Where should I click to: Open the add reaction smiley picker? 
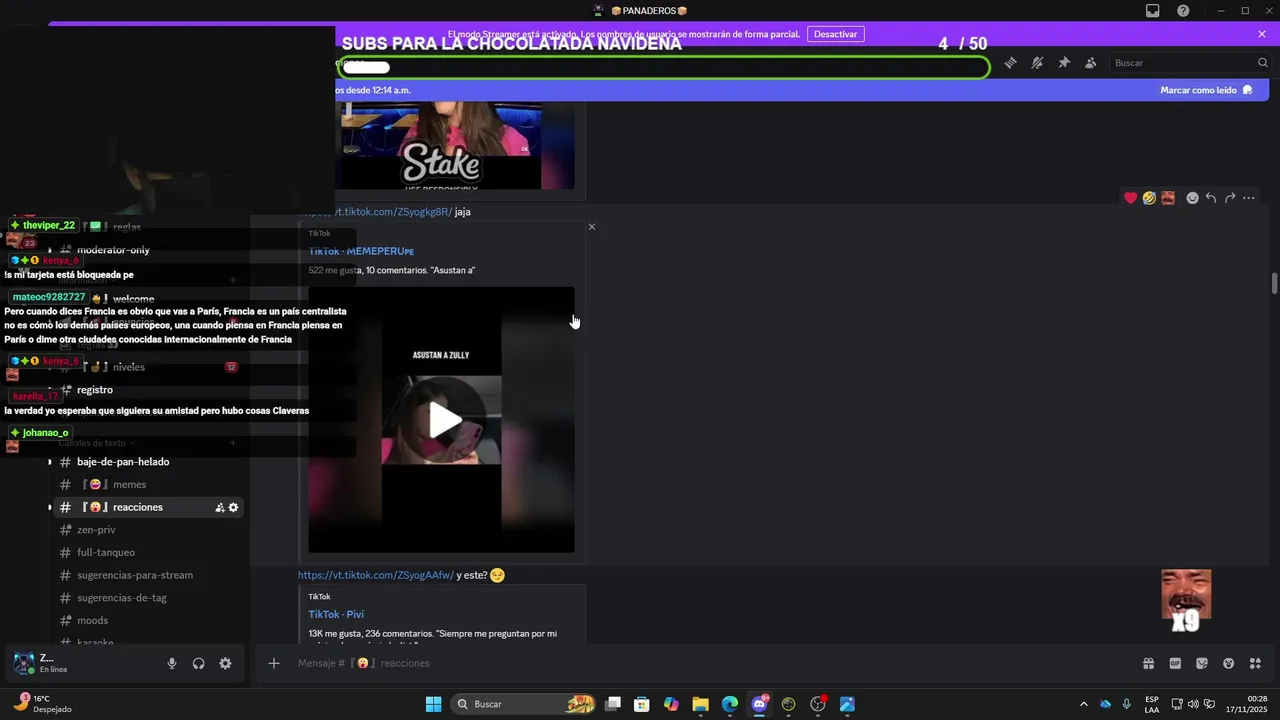click(1192, 198)
